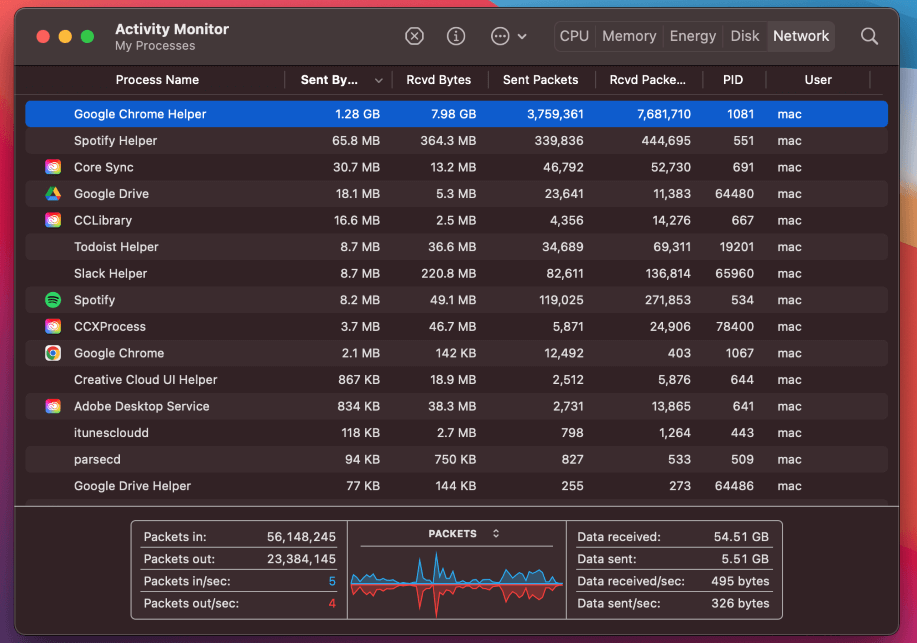The width and height of the screenshot is (917, 643).
Task: Open the Energy tab
Action: click(x=693, y=36)
